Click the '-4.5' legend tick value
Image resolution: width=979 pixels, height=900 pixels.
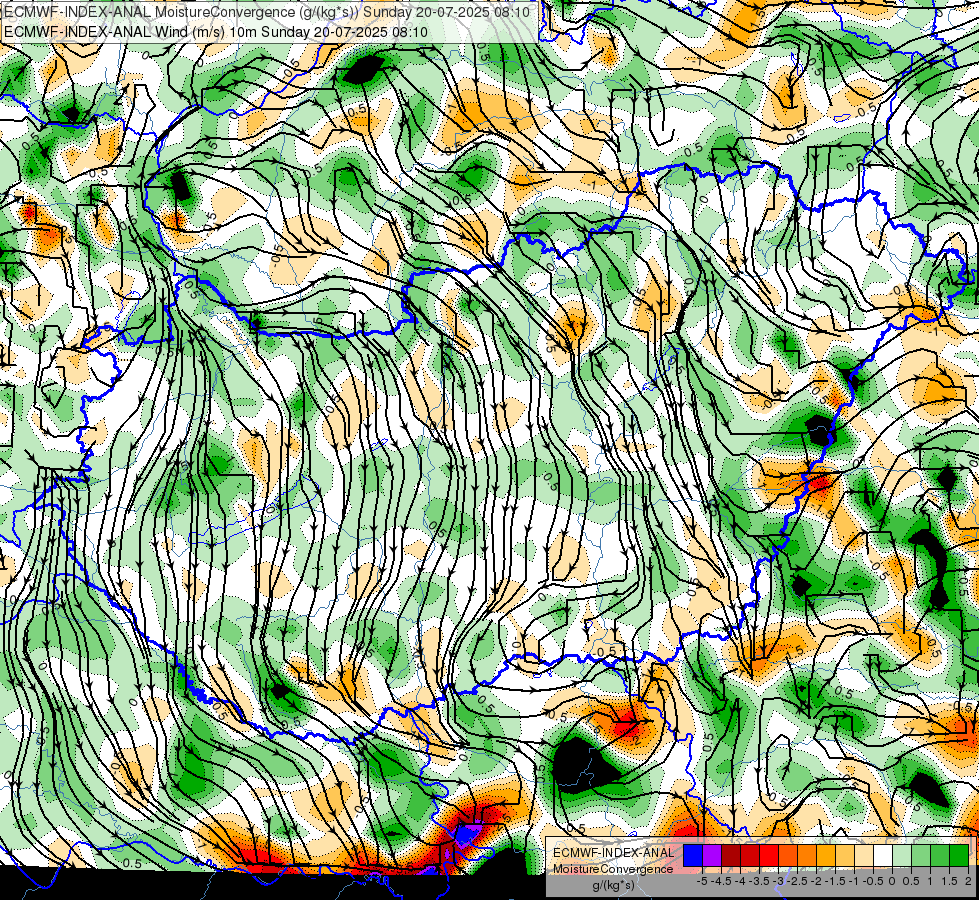click(721, 881)
